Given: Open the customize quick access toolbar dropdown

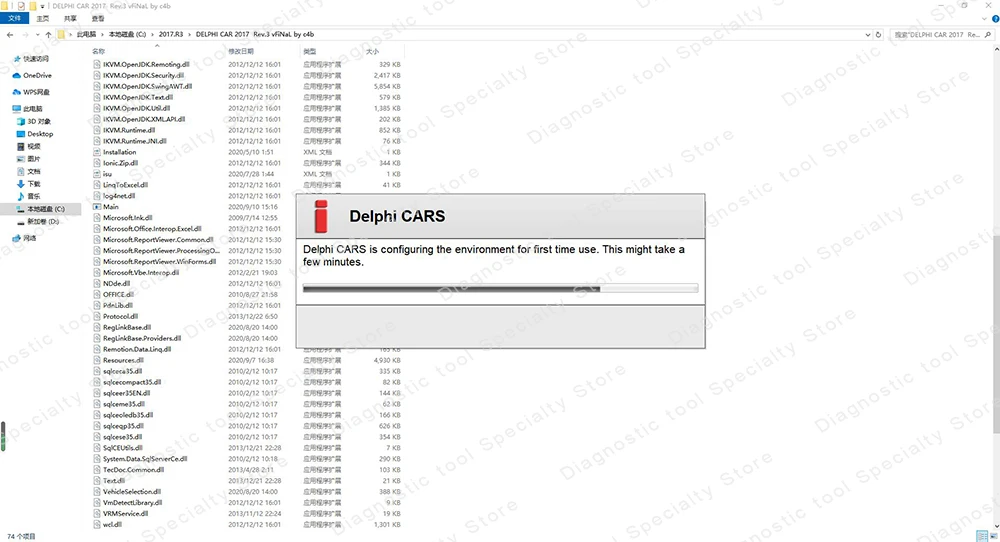Looking at the screenshot, I should click(43, 6).
